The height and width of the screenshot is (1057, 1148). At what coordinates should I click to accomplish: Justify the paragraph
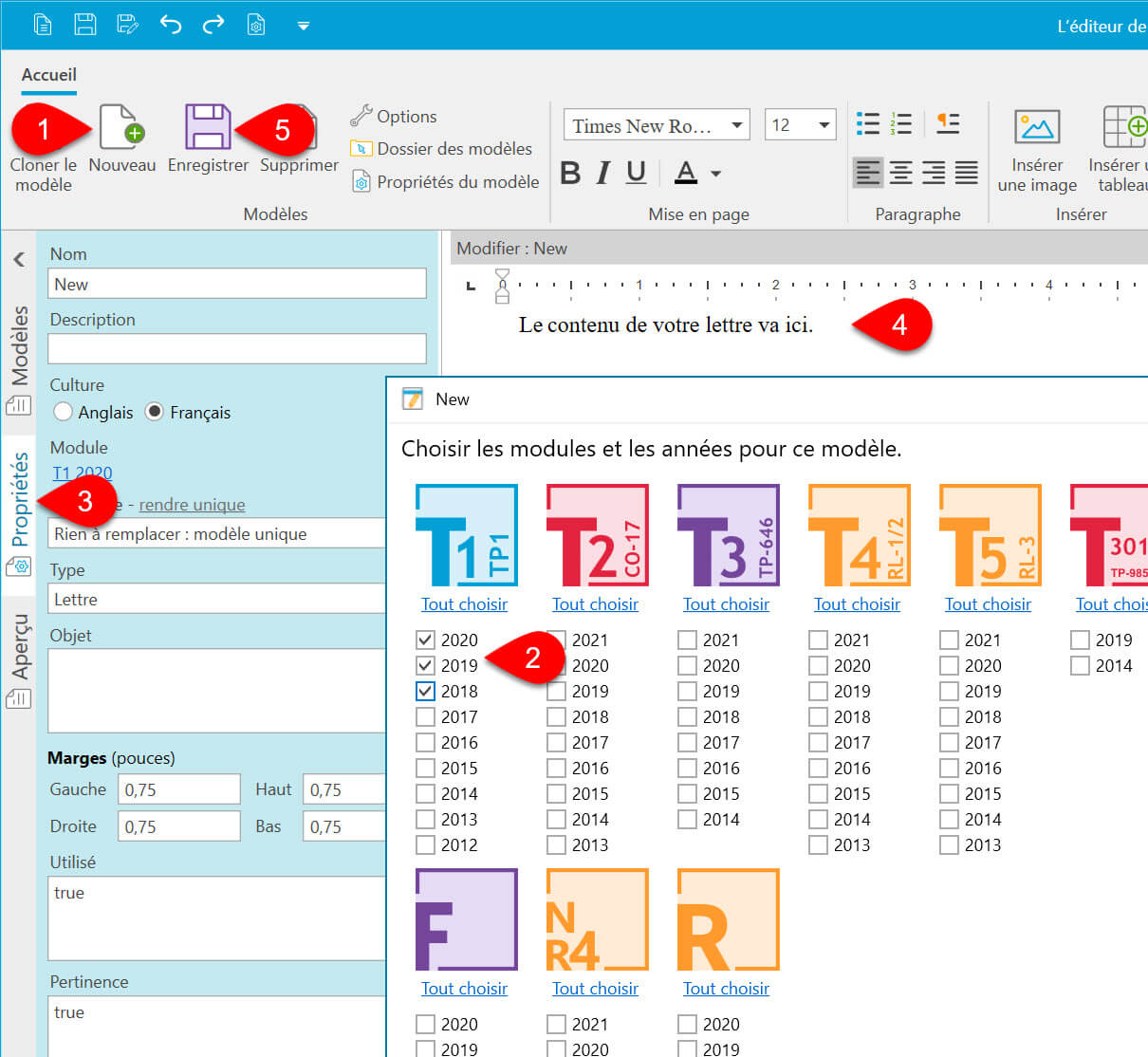[x=966, y=173]
